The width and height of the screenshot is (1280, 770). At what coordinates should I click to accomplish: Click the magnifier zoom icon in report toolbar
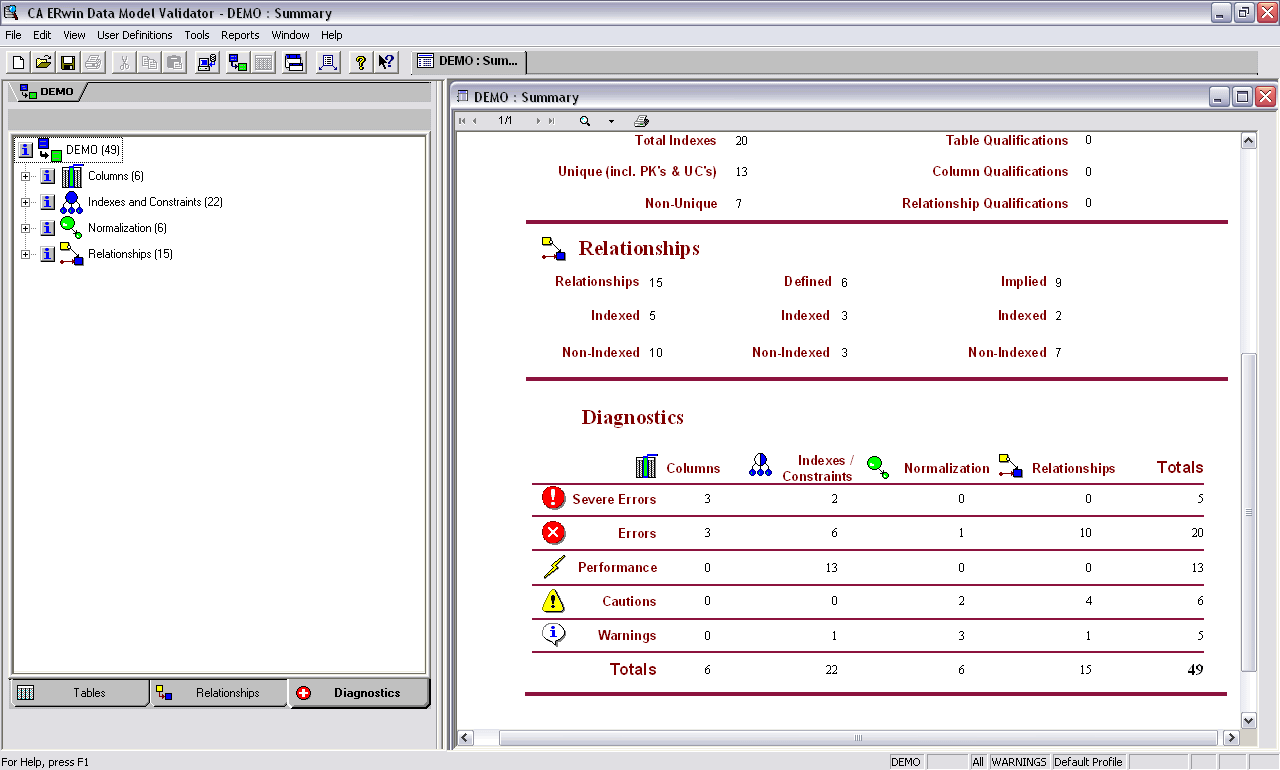tap(585, 121)
